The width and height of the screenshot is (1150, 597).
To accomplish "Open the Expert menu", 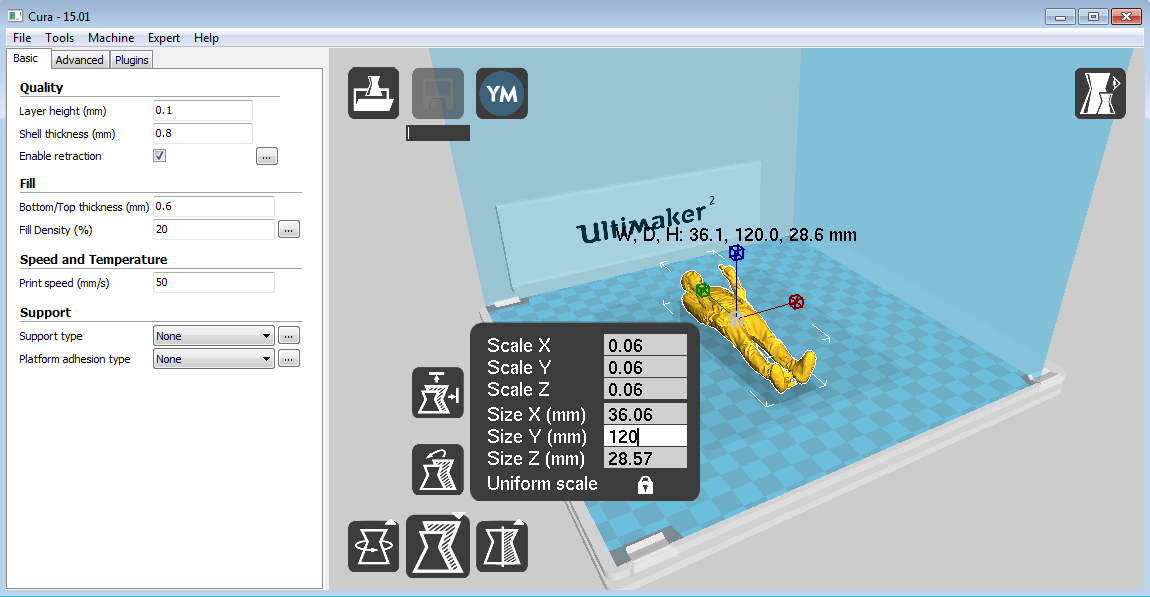I will point(164,38).
